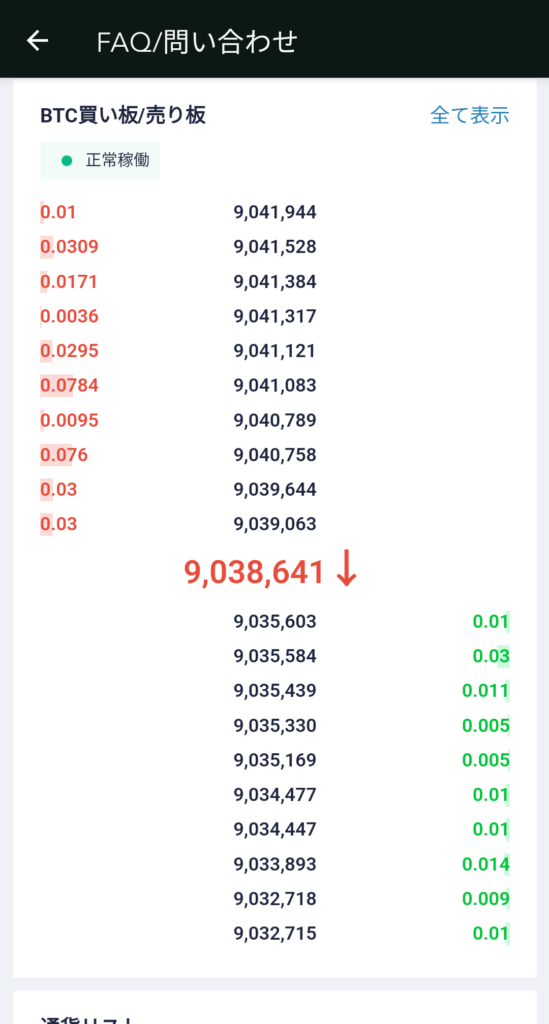Click the green status dot indicator

[66, 161]
